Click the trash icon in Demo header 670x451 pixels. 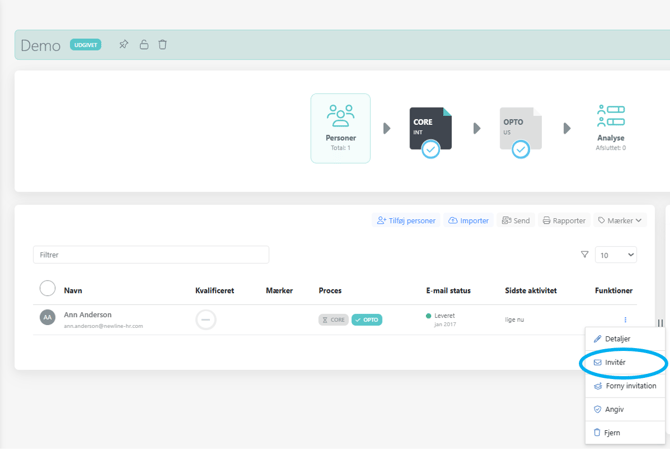point(163,45)
